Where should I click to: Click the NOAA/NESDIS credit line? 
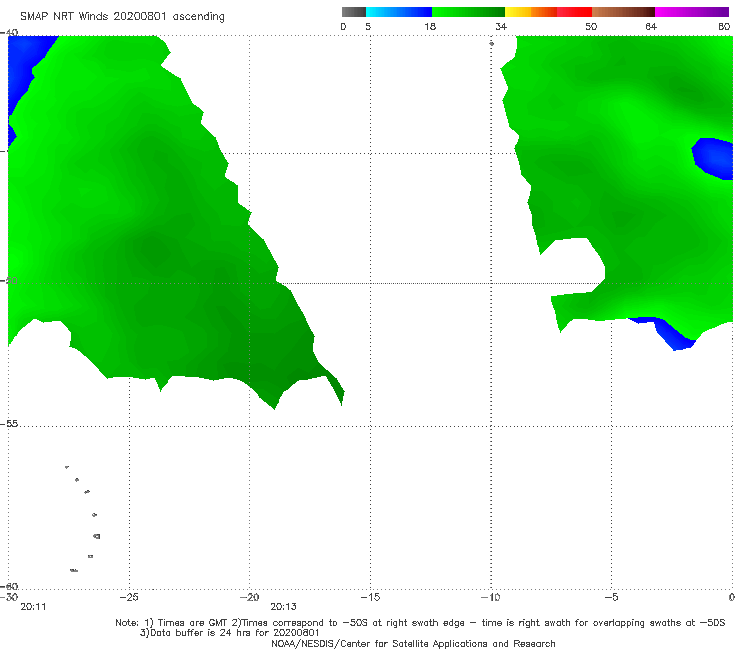tap(413, 644)
